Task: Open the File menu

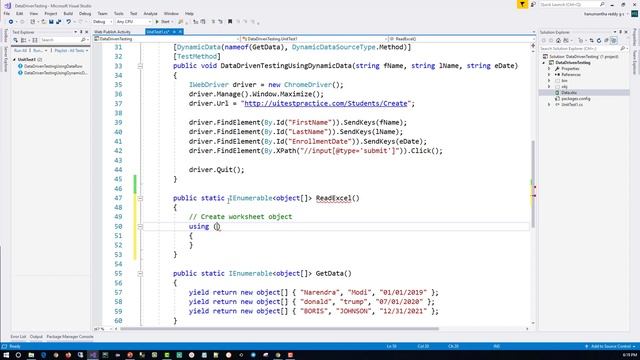Action: [7, 13]
